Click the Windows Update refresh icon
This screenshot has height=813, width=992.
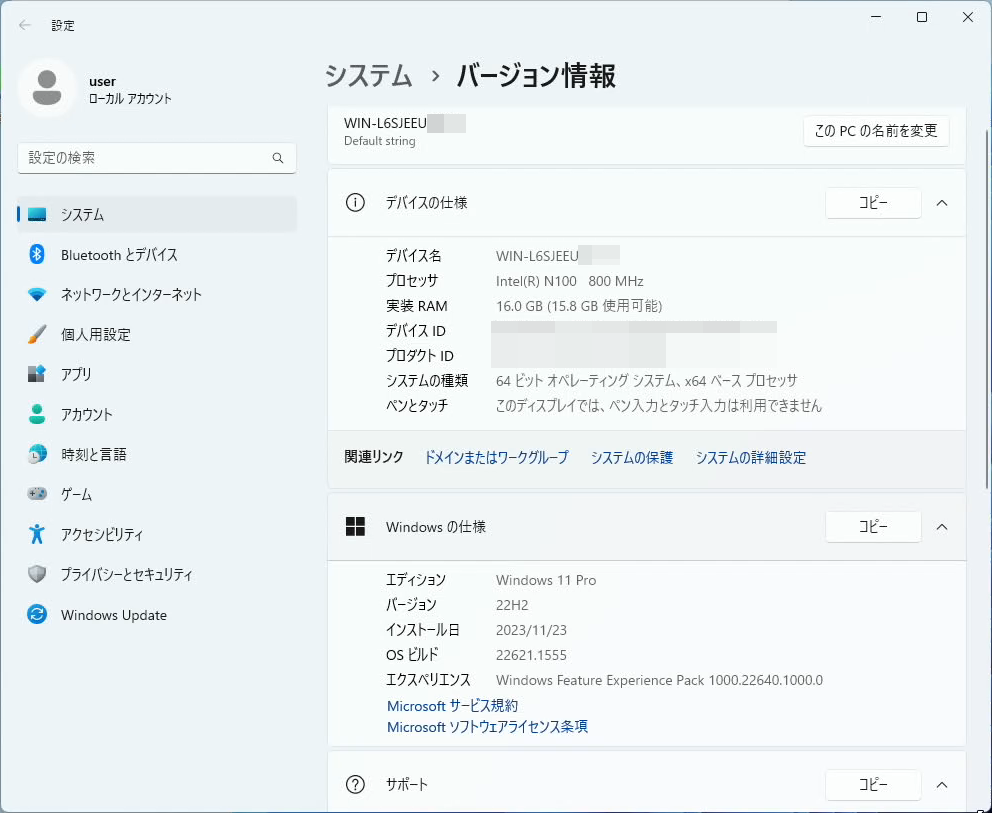pos(37,614)
